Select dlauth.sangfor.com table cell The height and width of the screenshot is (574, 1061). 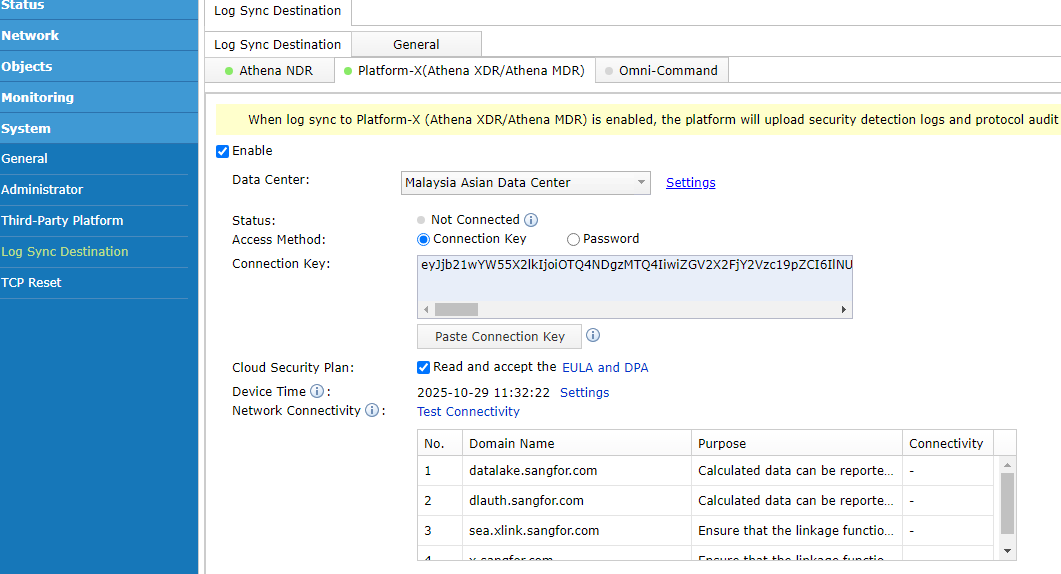click(x=577, y=500)
